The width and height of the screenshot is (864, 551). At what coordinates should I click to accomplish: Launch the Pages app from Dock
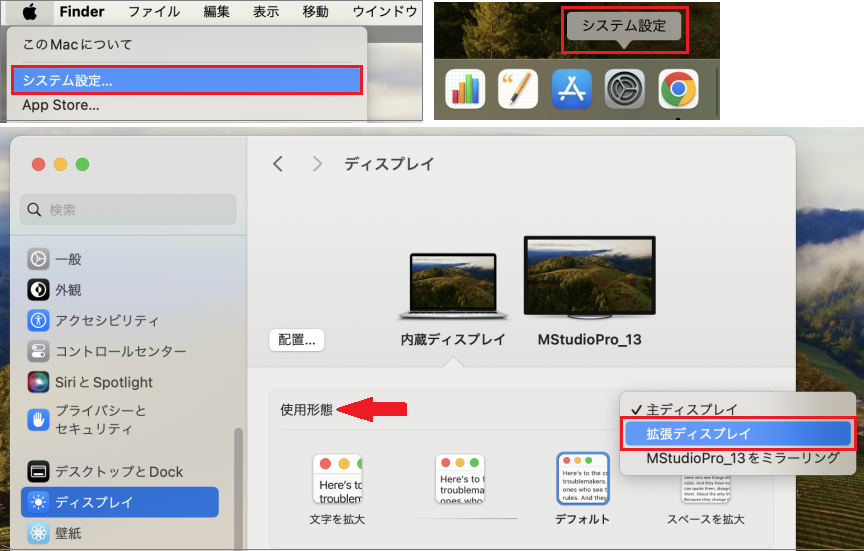(518, 89)
